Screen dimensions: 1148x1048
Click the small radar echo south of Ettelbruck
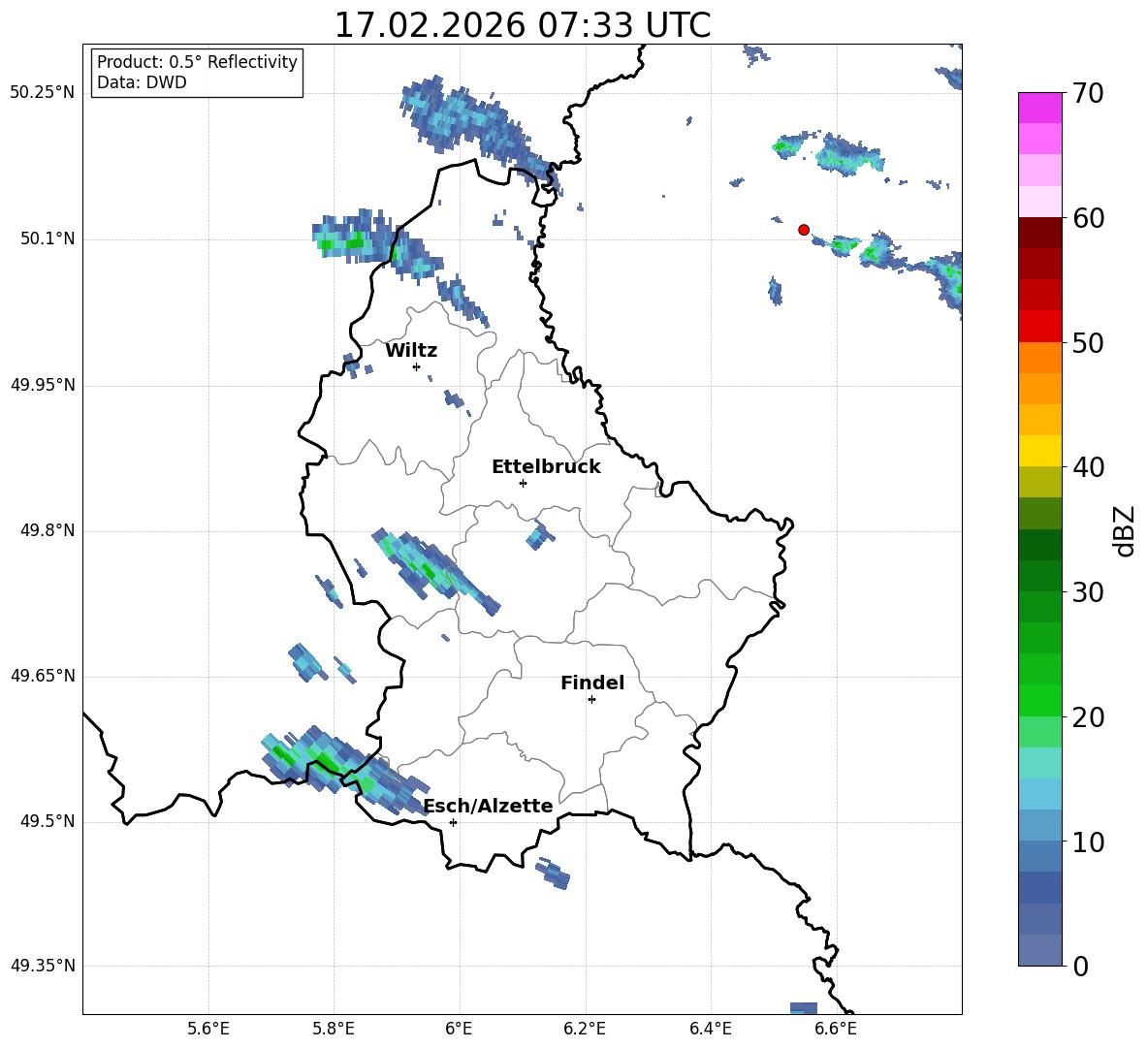[540, 536]
